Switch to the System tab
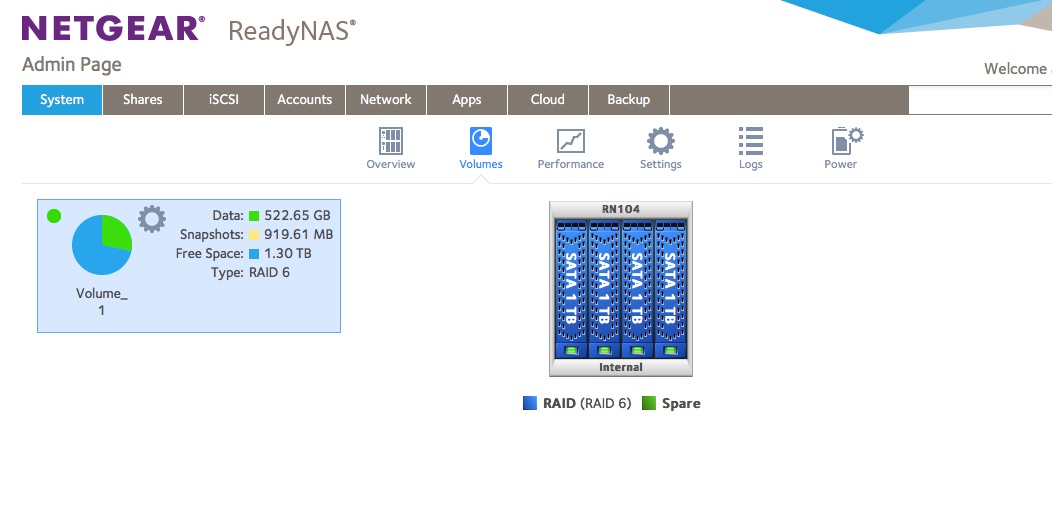Viewport: 1052px width, 523px height. (x=62, y=100)
